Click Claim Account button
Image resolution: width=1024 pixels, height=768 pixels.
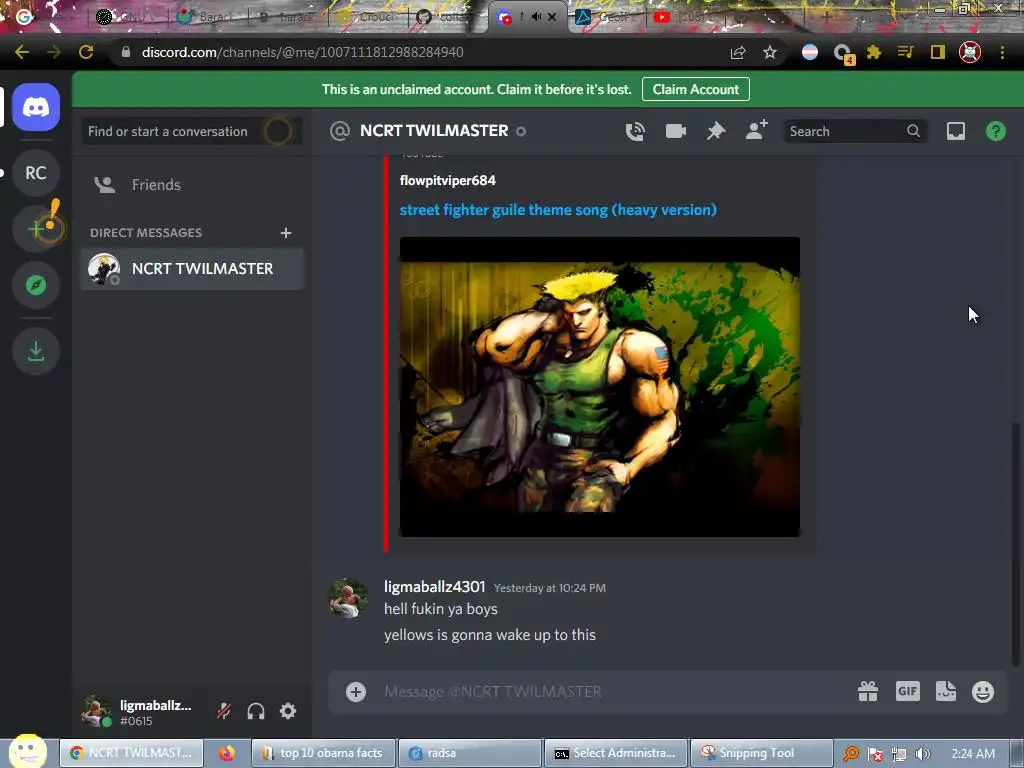(696, 89)
